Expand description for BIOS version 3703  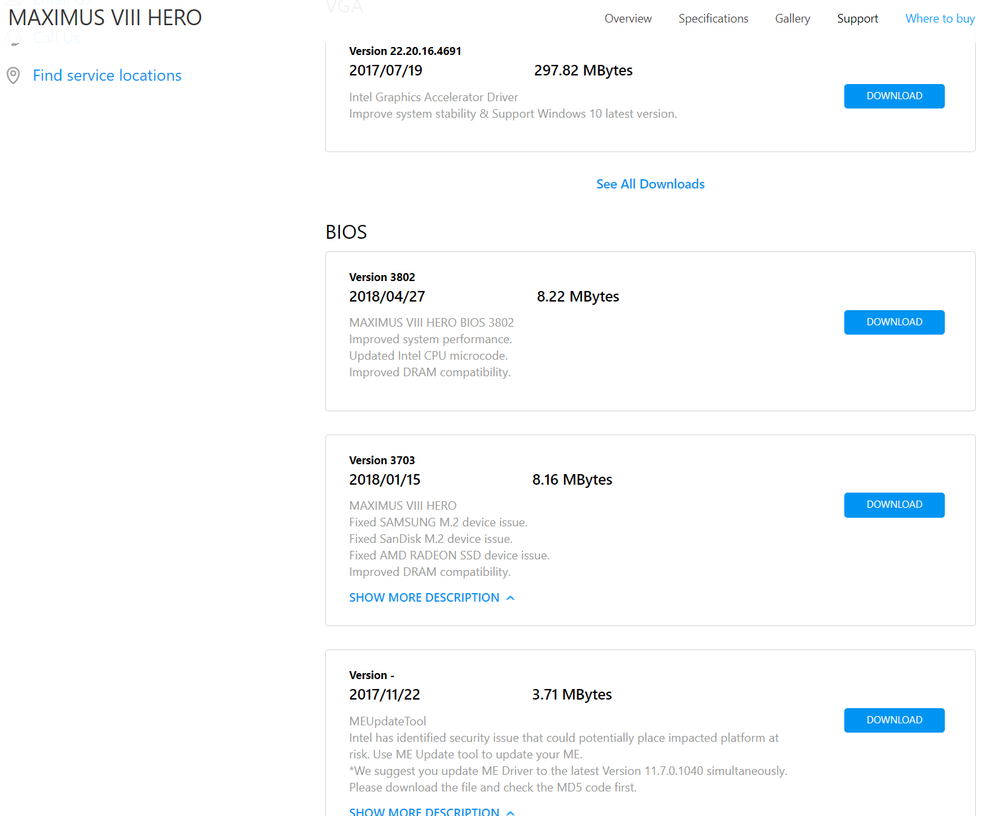point(431,598)
